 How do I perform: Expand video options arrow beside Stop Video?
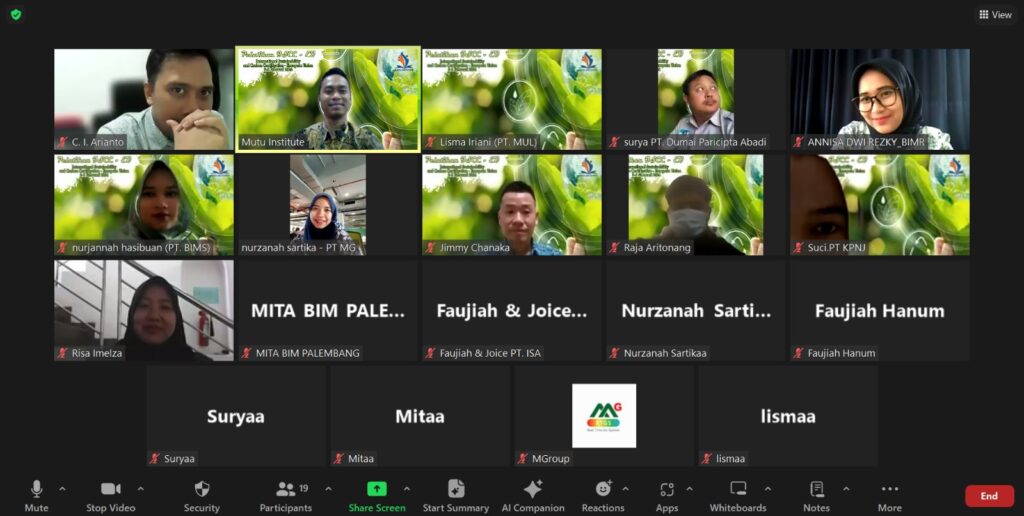tap(140, 489)
